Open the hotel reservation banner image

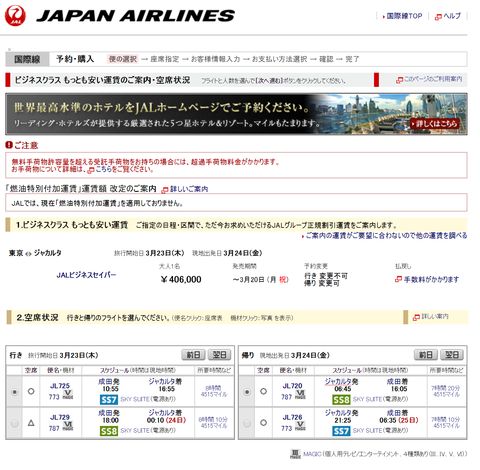pyautogui.click(x=236, y=114)
